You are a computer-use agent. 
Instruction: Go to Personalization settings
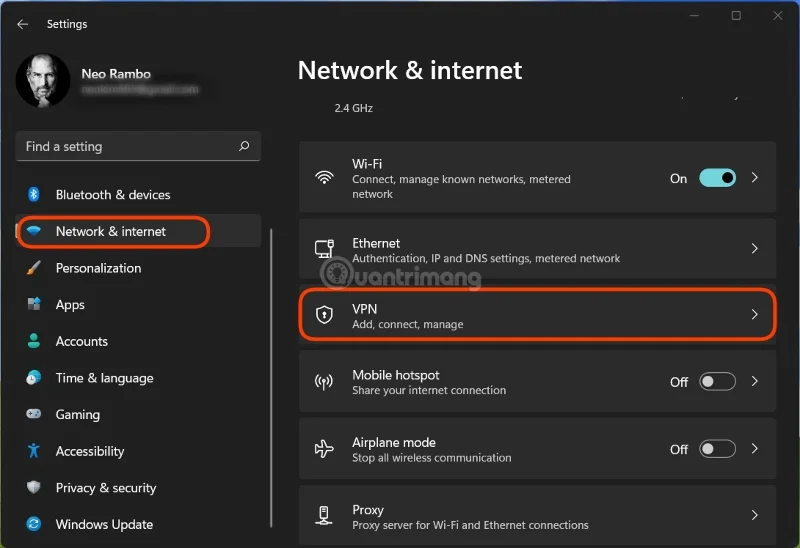(x=98, y=268)
